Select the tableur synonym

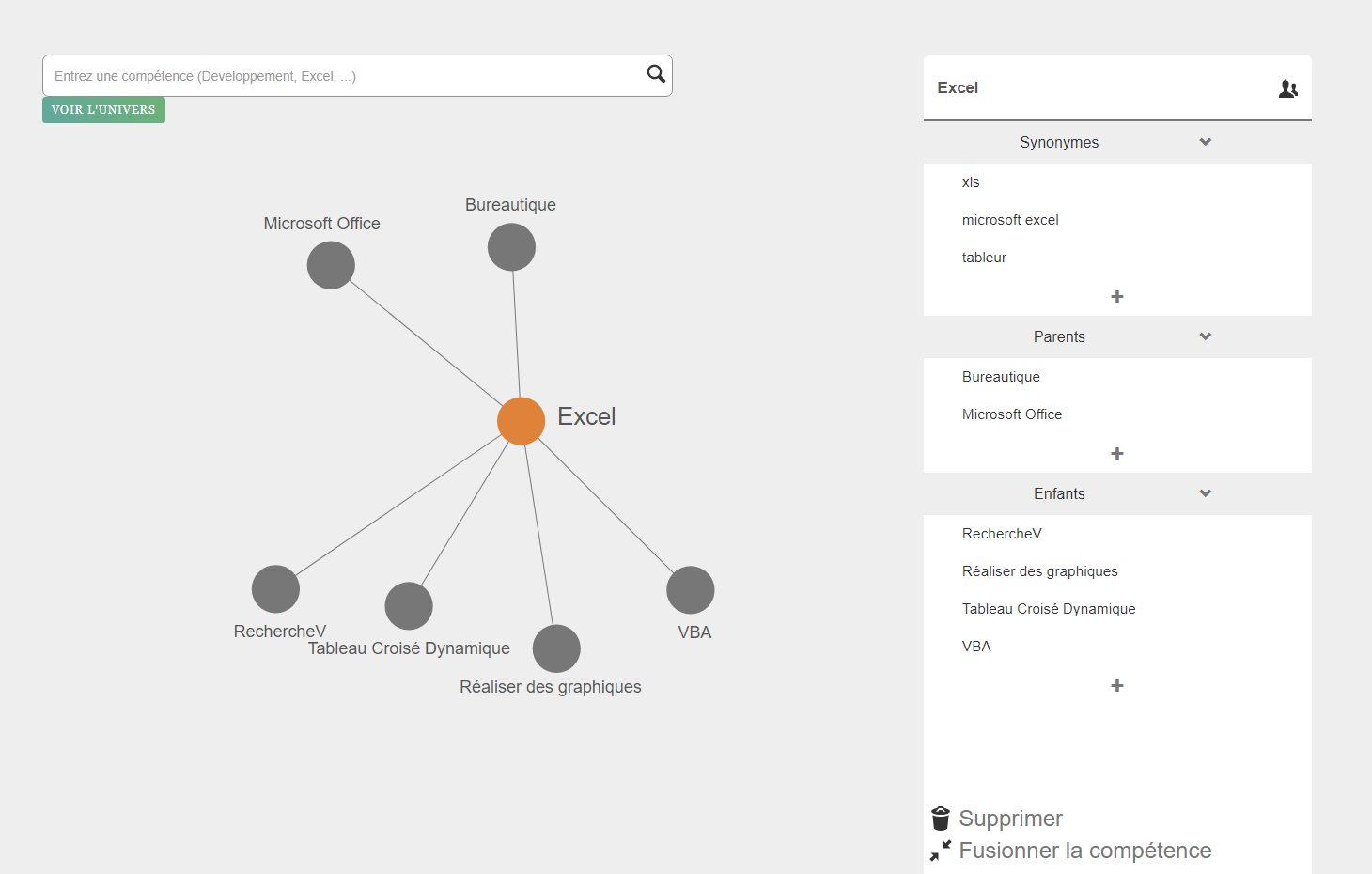(984, 258)
